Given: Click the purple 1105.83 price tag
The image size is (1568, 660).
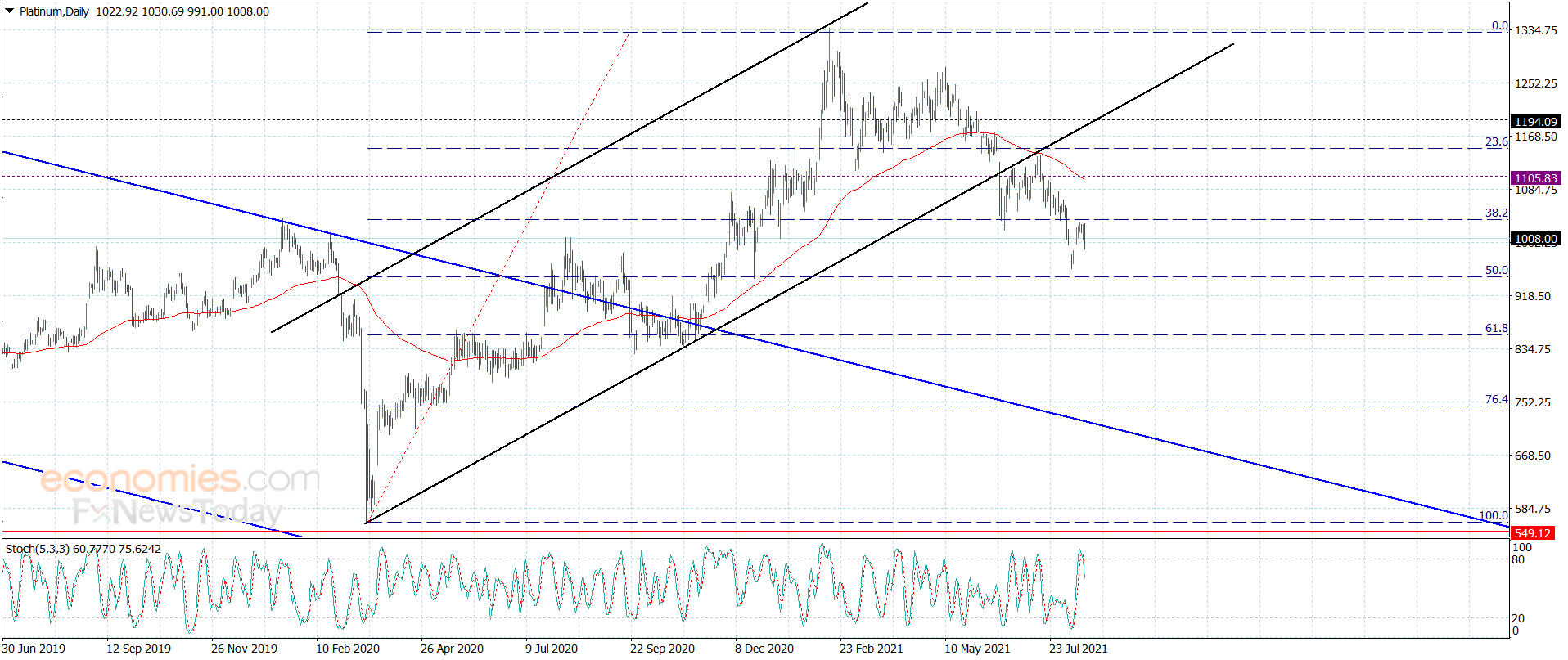Looking at the screenshot, I should tap(1536, 178).
